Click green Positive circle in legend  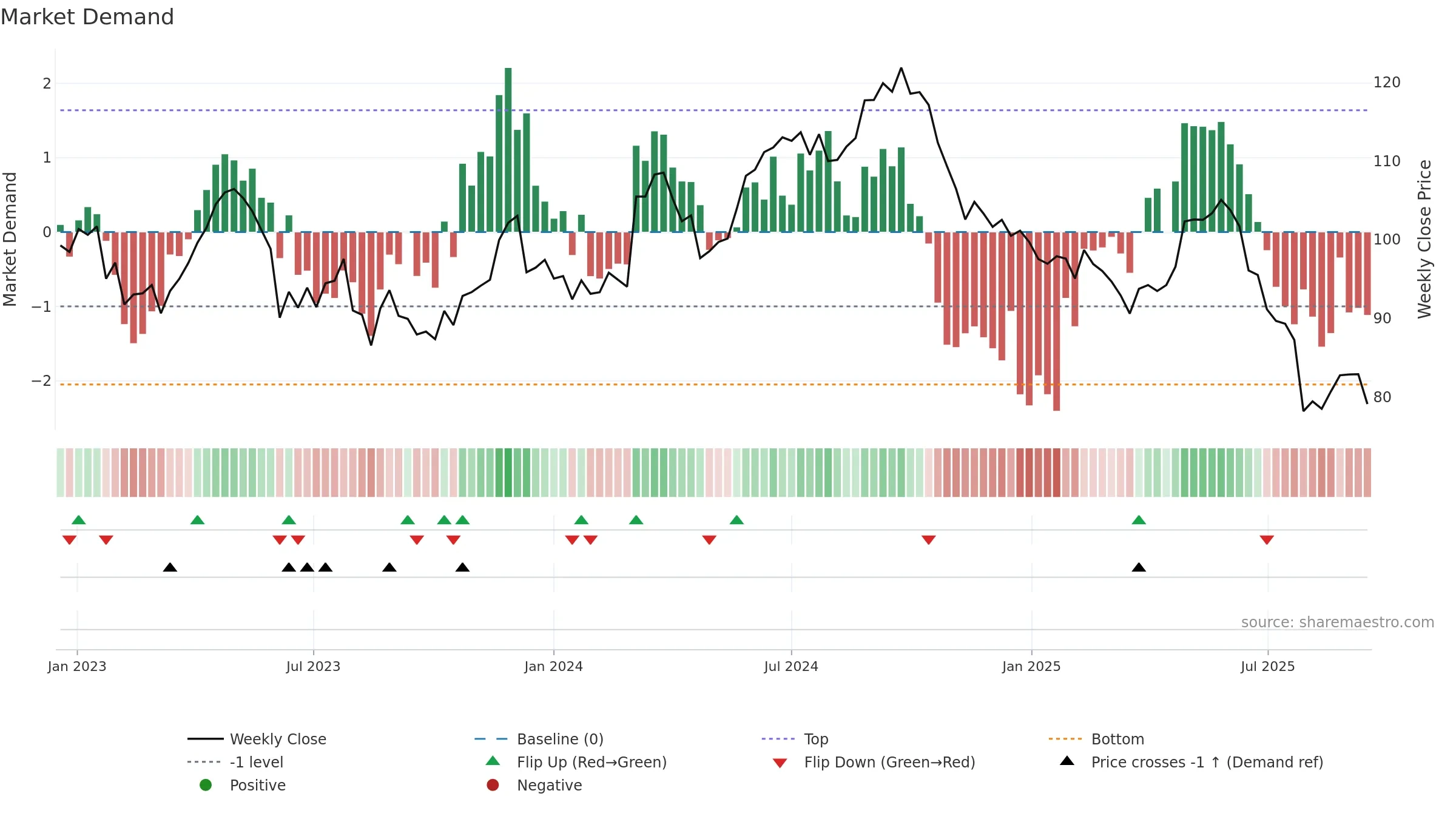coord(206,785)
